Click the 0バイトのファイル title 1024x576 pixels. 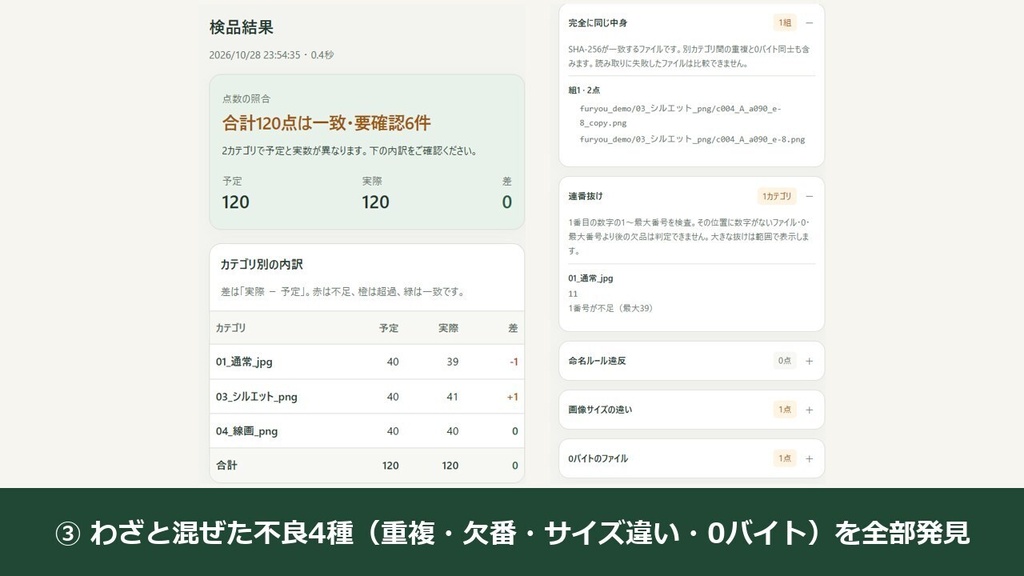pos(598,458)
